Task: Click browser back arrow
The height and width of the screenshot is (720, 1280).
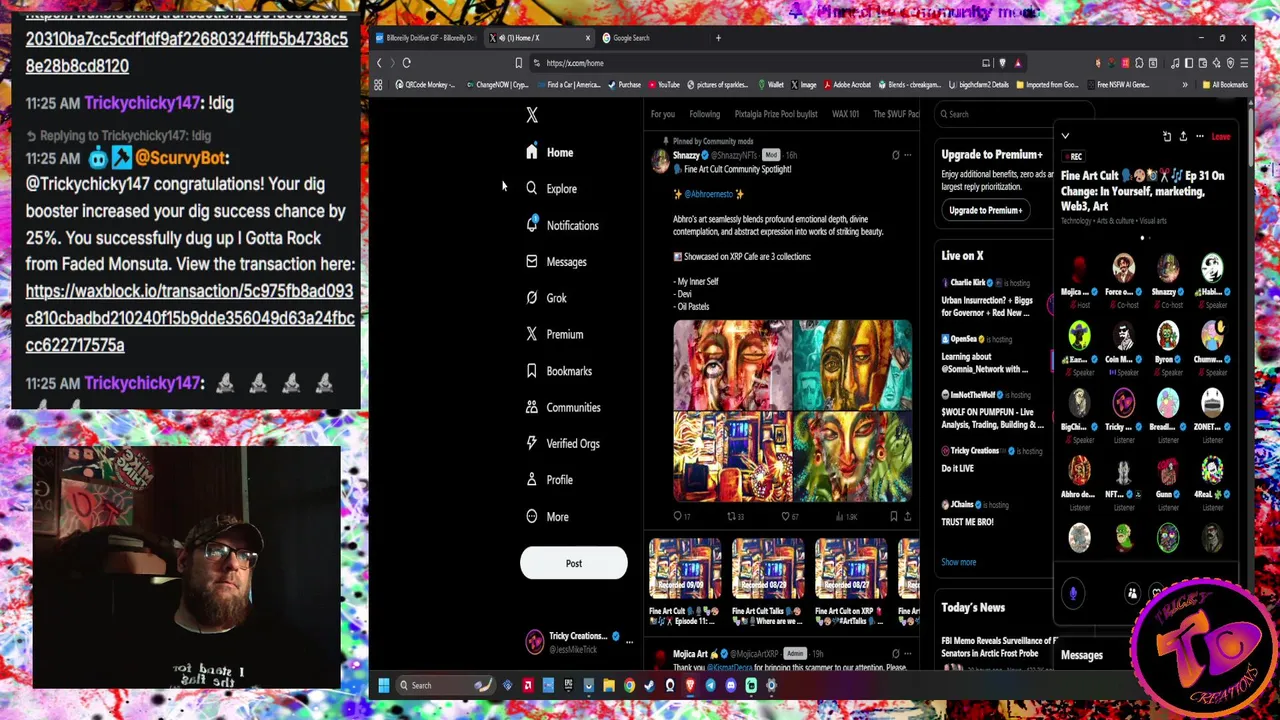Action: pos(379,63)
